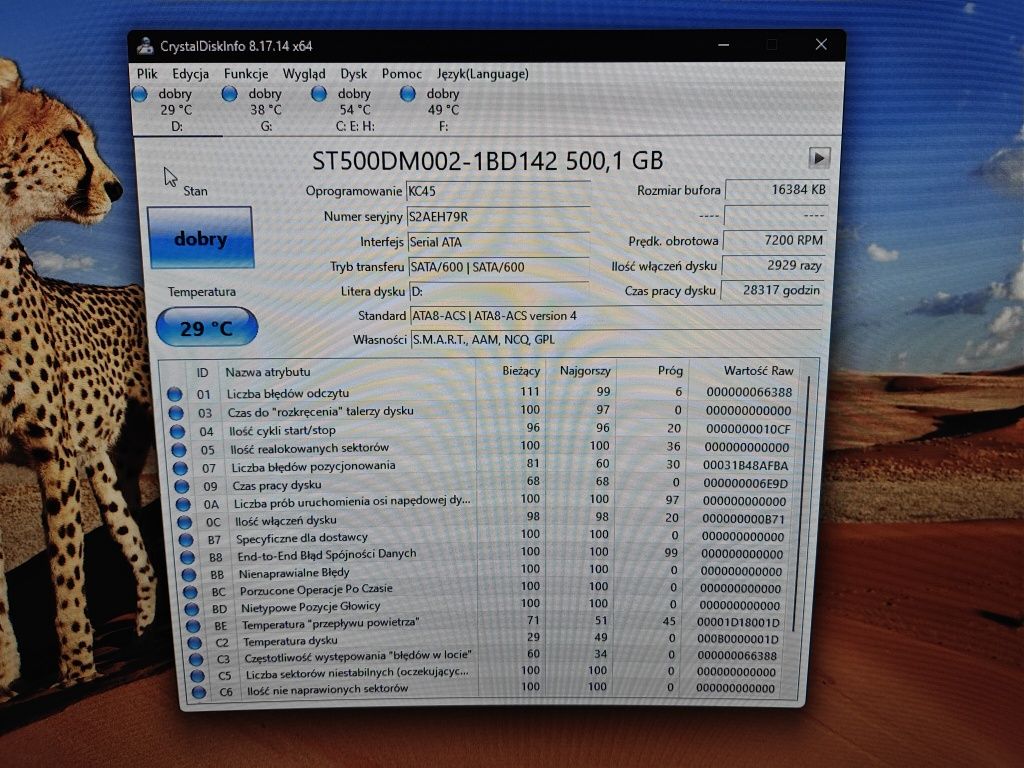Click the Własności S.M.A.R.T. field

pyautogui.click(x=616, y=340)
